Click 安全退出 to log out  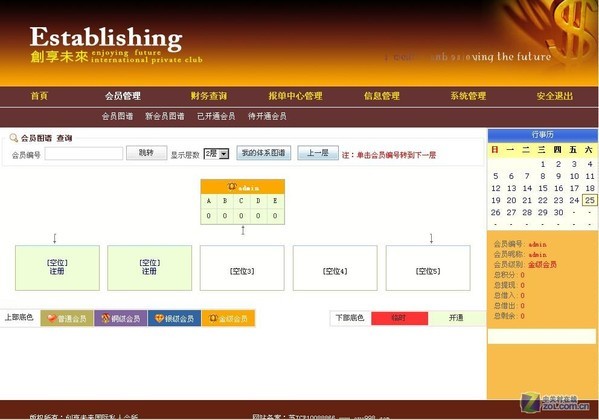[x=555, y=96]
